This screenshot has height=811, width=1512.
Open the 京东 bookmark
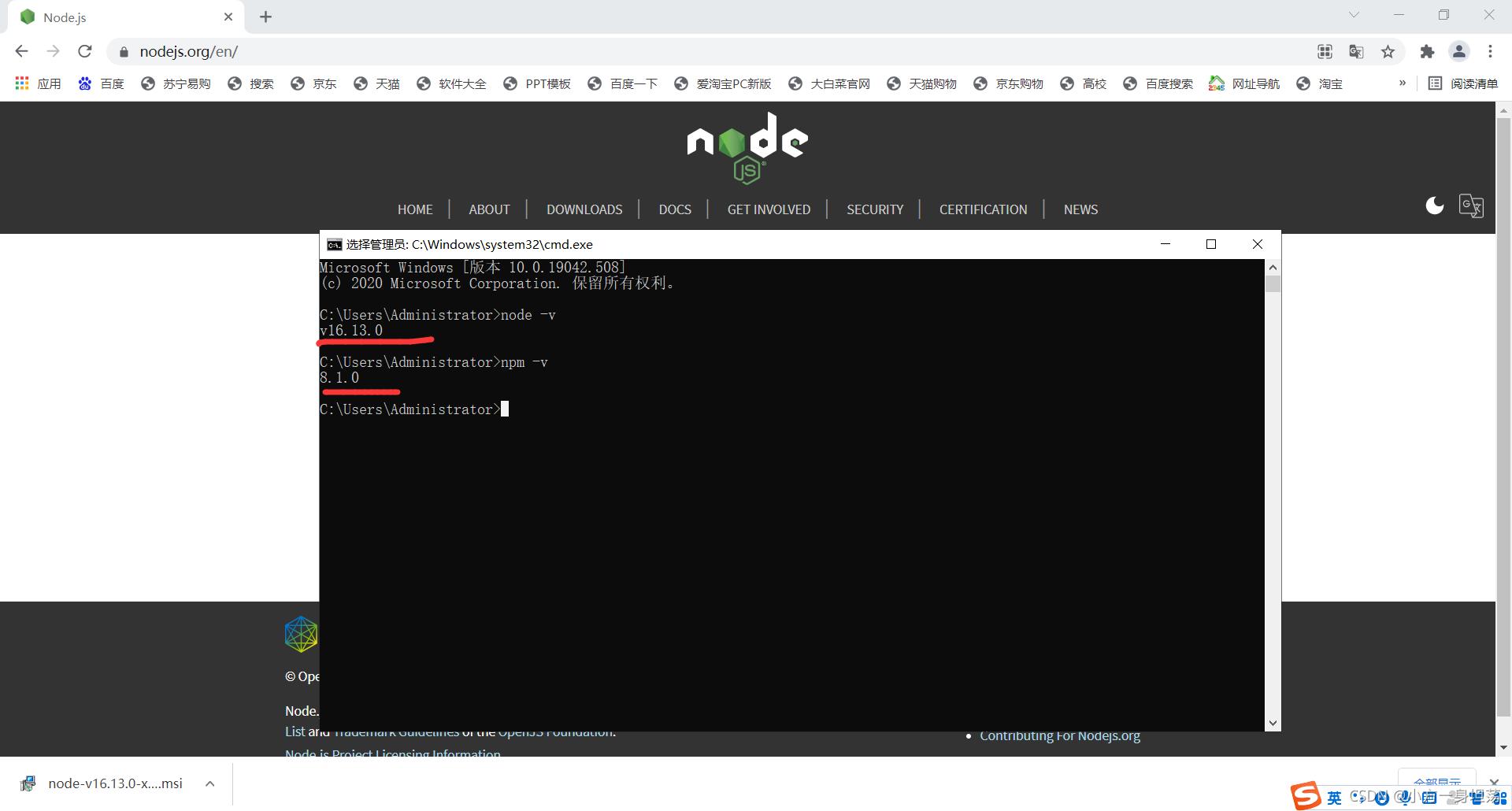(x=313, y=83)
